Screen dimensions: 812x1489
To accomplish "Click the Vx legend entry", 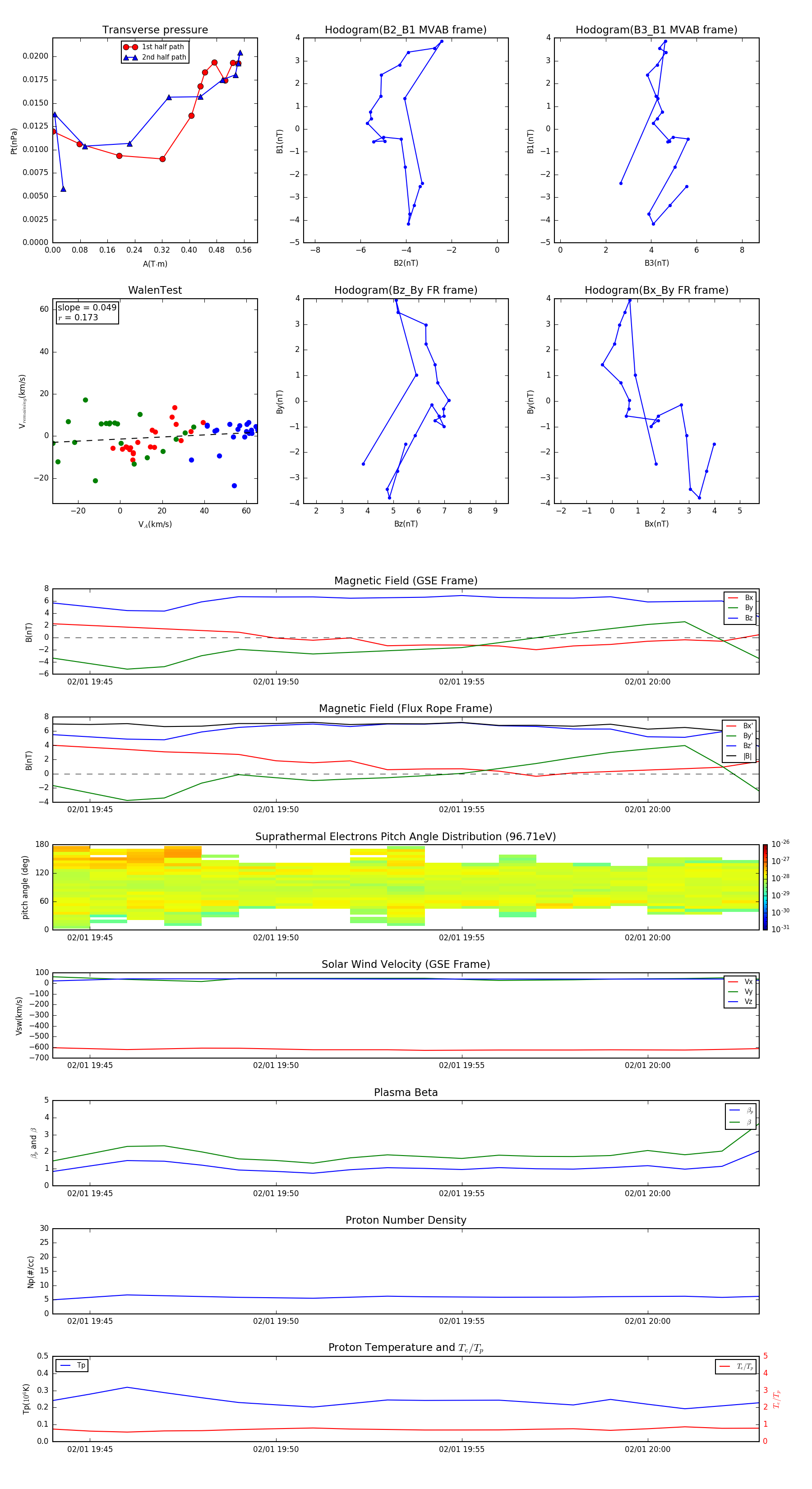I will point(740,981).
